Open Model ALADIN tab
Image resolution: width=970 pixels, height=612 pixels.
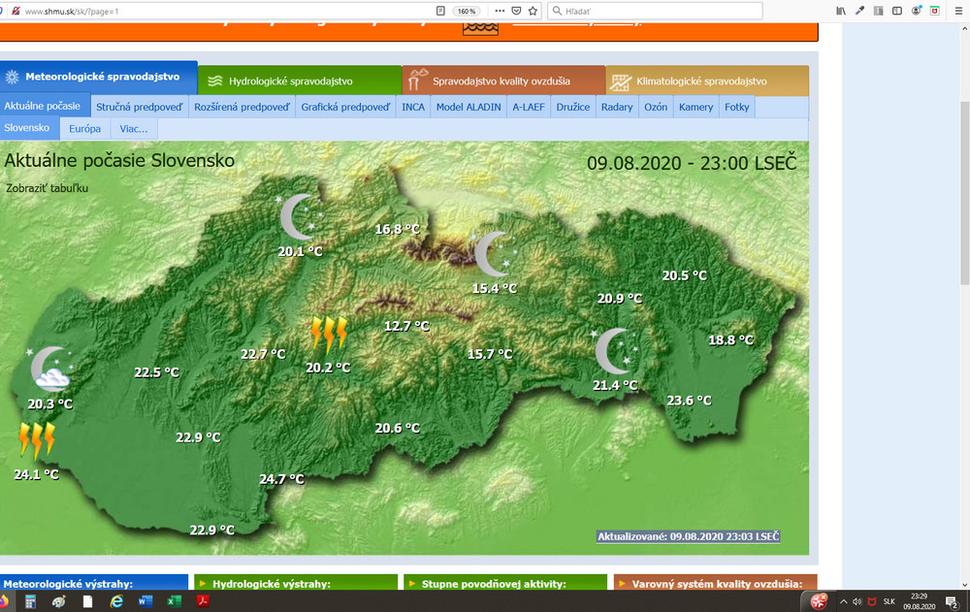468,107
